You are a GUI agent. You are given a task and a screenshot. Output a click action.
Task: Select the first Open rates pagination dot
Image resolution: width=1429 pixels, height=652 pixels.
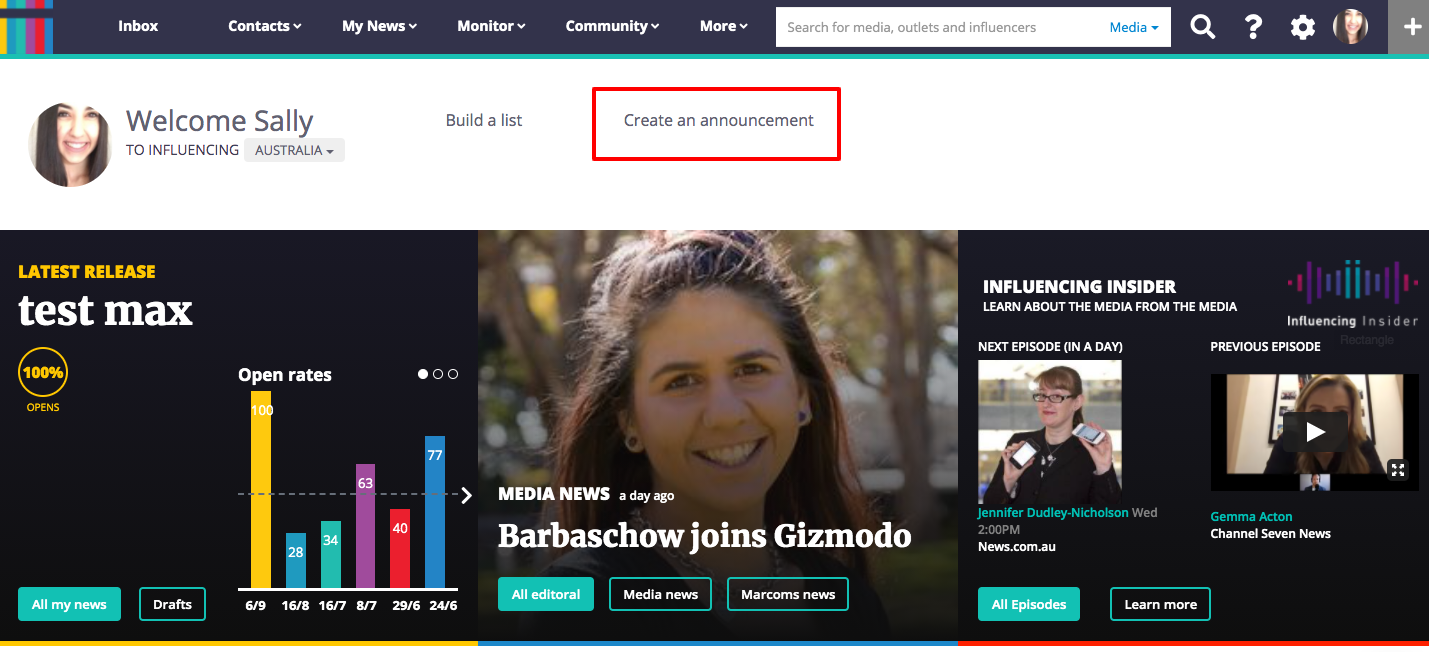tap(423, 374)
